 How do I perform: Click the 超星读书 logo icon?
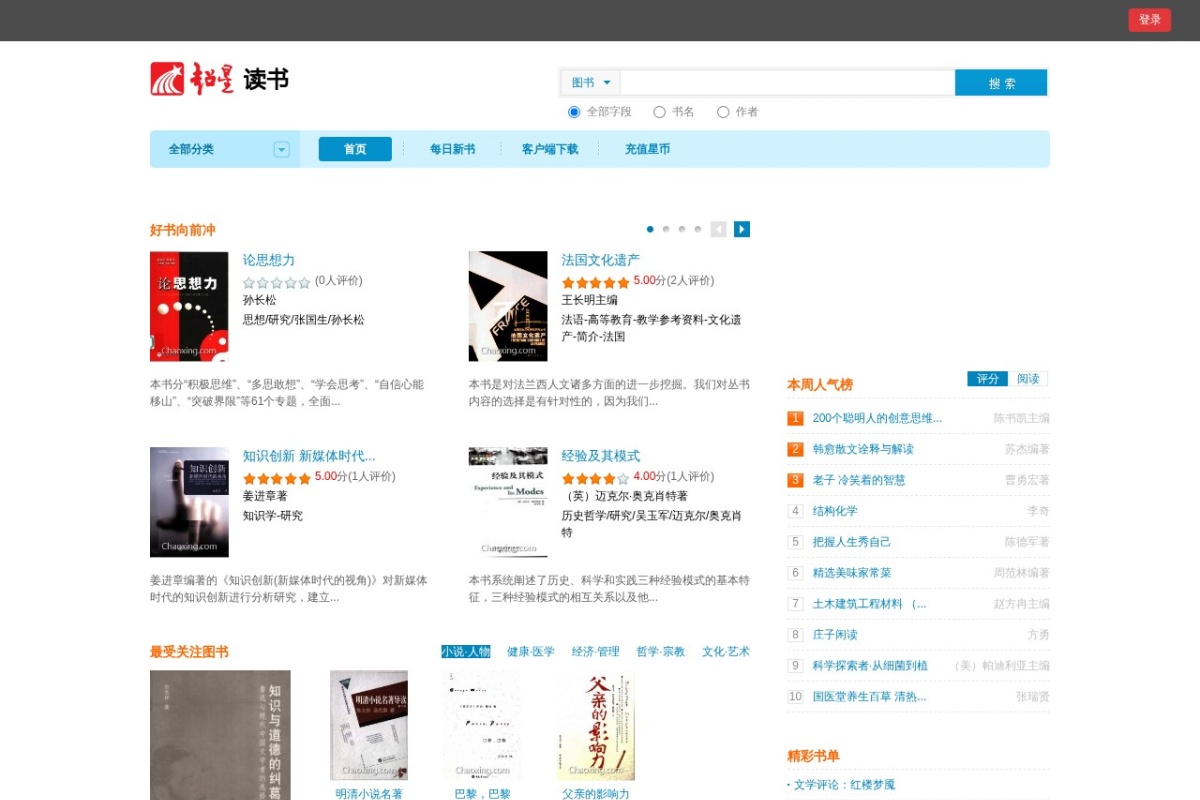167,79
